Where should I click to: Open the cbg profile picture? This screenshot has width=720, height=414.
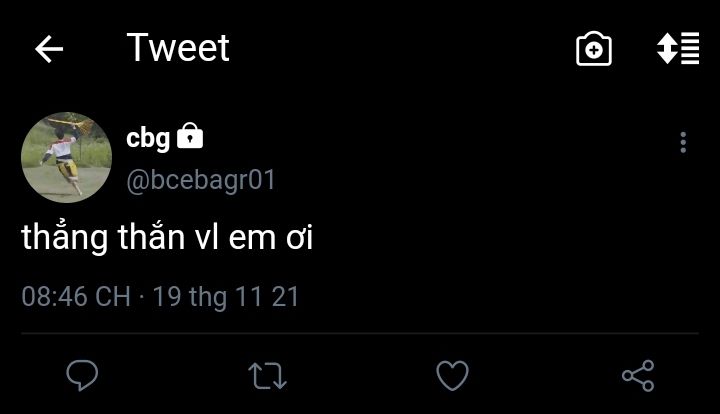click(x=66, y=158)
